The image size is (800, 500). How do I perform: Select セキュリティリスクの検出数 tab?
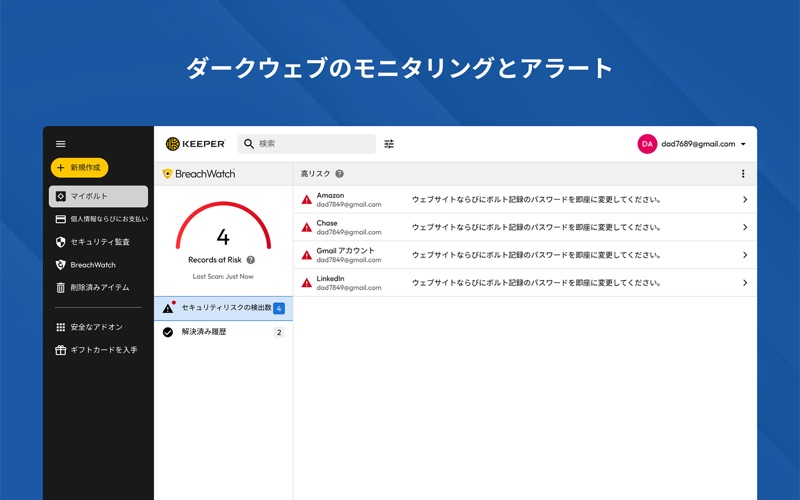(x=223, y=308)
